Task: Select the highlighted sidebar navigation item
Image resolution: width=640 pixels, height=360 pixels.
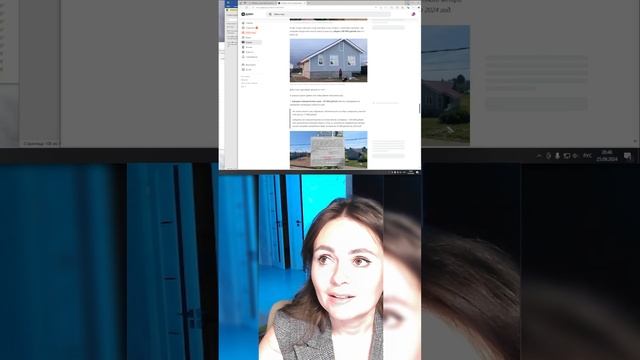Action: point(251,42)
